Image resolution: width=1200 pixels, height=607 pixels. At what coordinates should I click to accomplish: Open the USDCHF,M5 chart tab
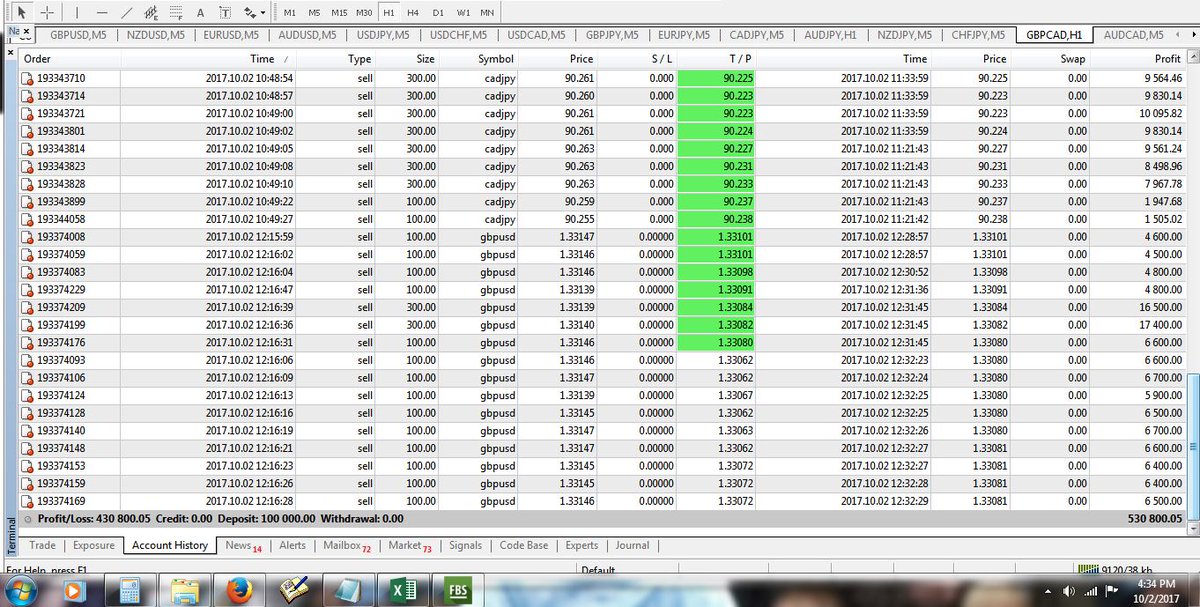pyautogui.click(x=457, y=35)
